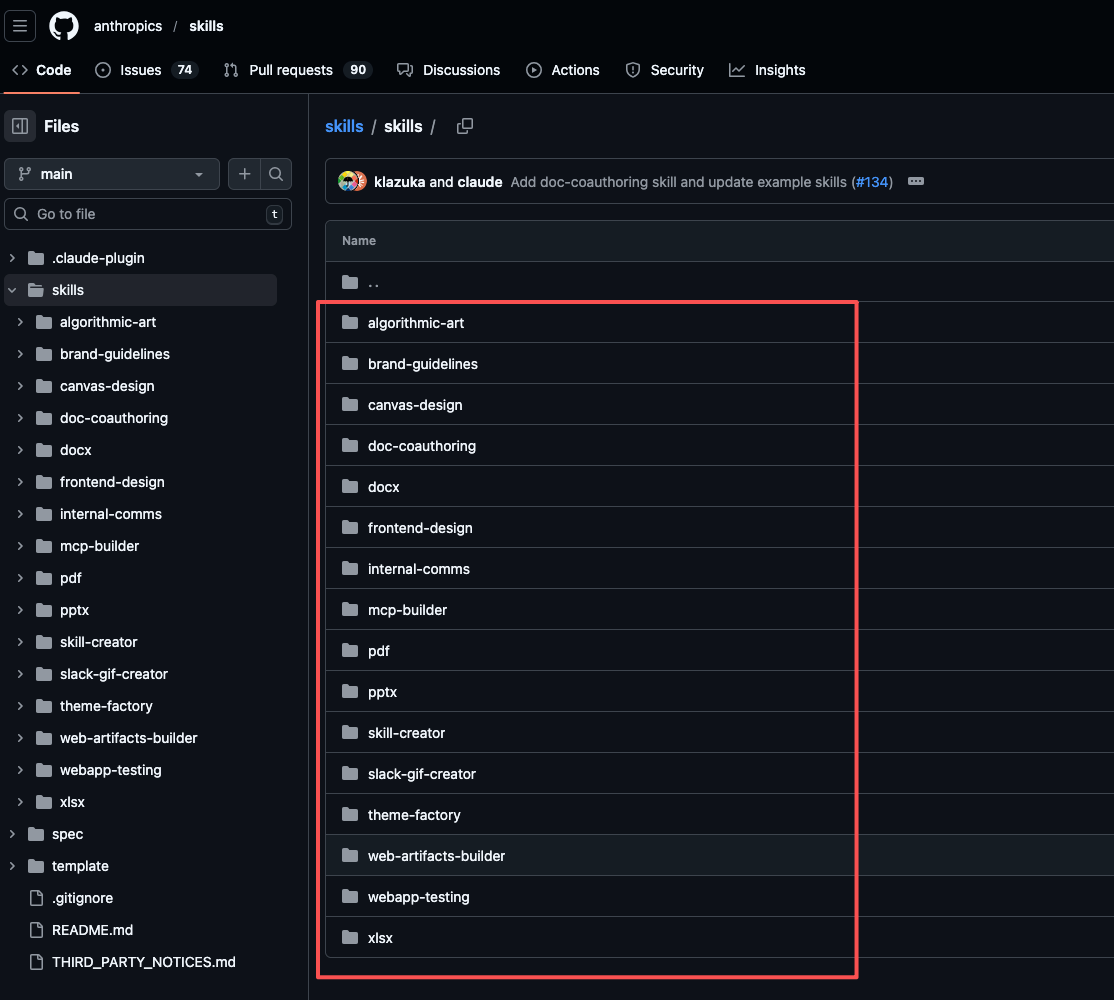Expand the spec folder chevron

coord(12,834)
